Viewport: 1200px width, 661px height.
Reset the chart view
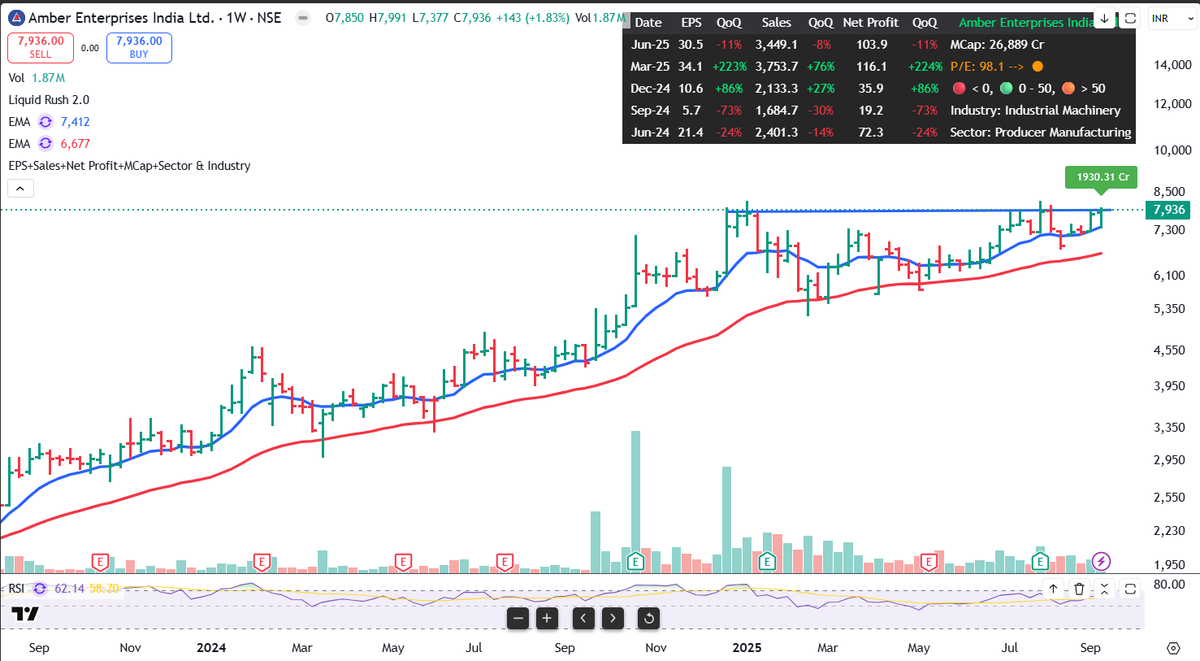(x=649, y=618)
